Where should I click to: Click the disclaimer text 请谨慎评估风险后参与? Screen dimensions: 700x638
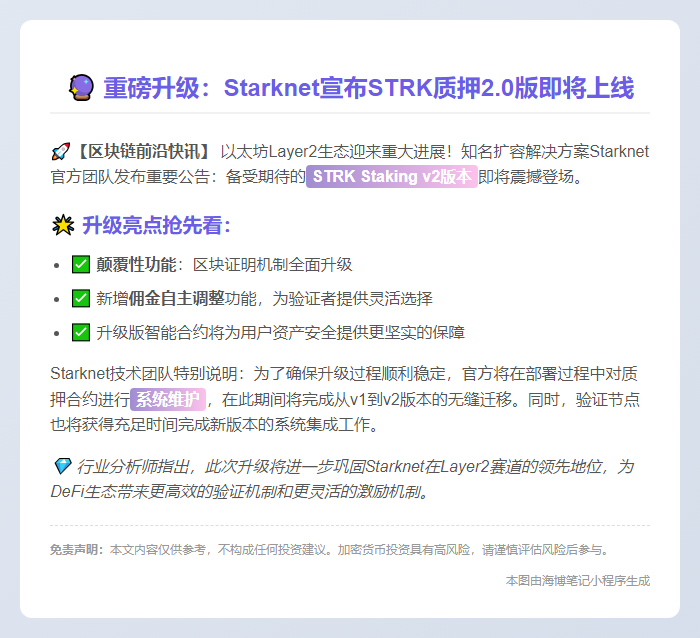tap(542, 550)
